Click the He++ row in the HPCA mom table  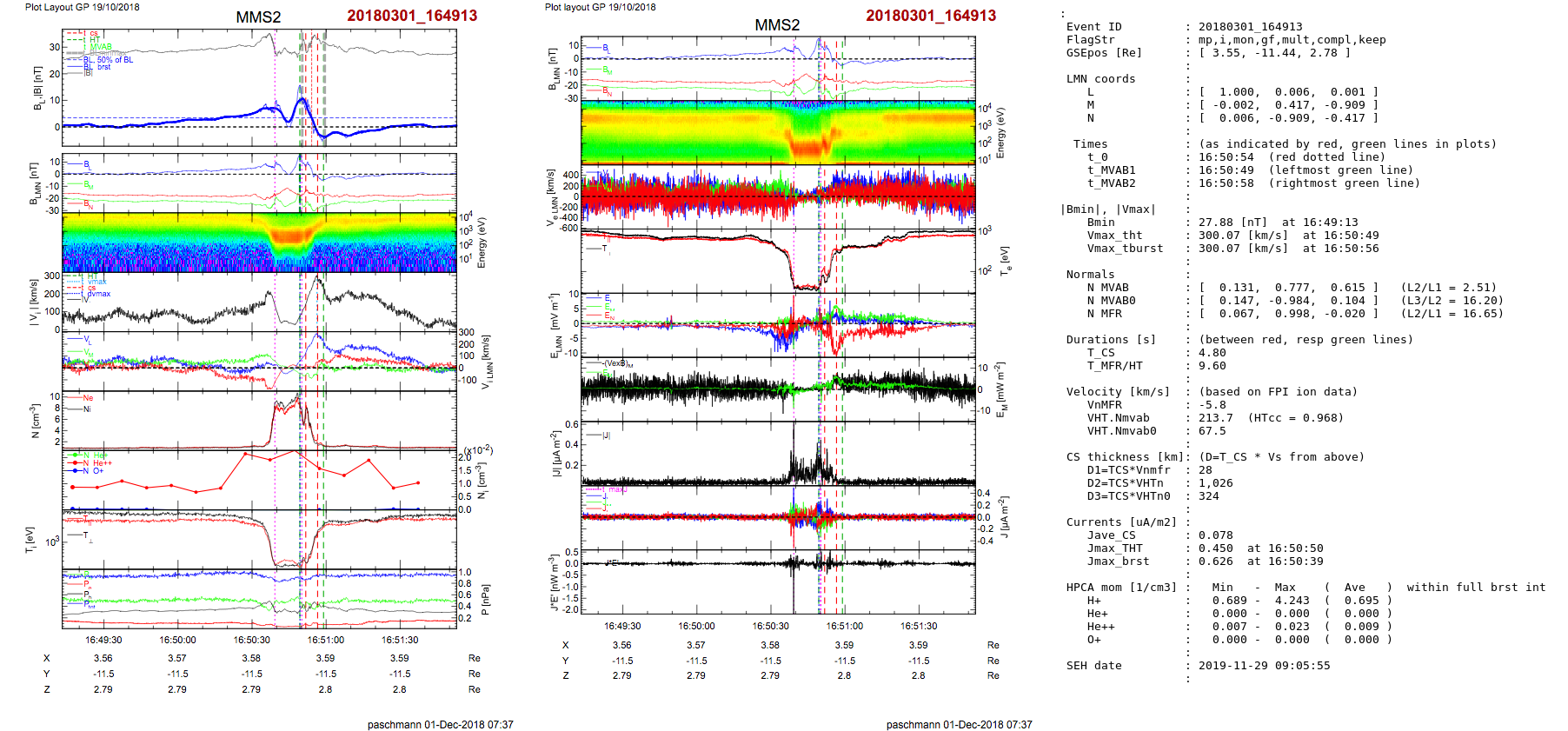coord(1100,627)
